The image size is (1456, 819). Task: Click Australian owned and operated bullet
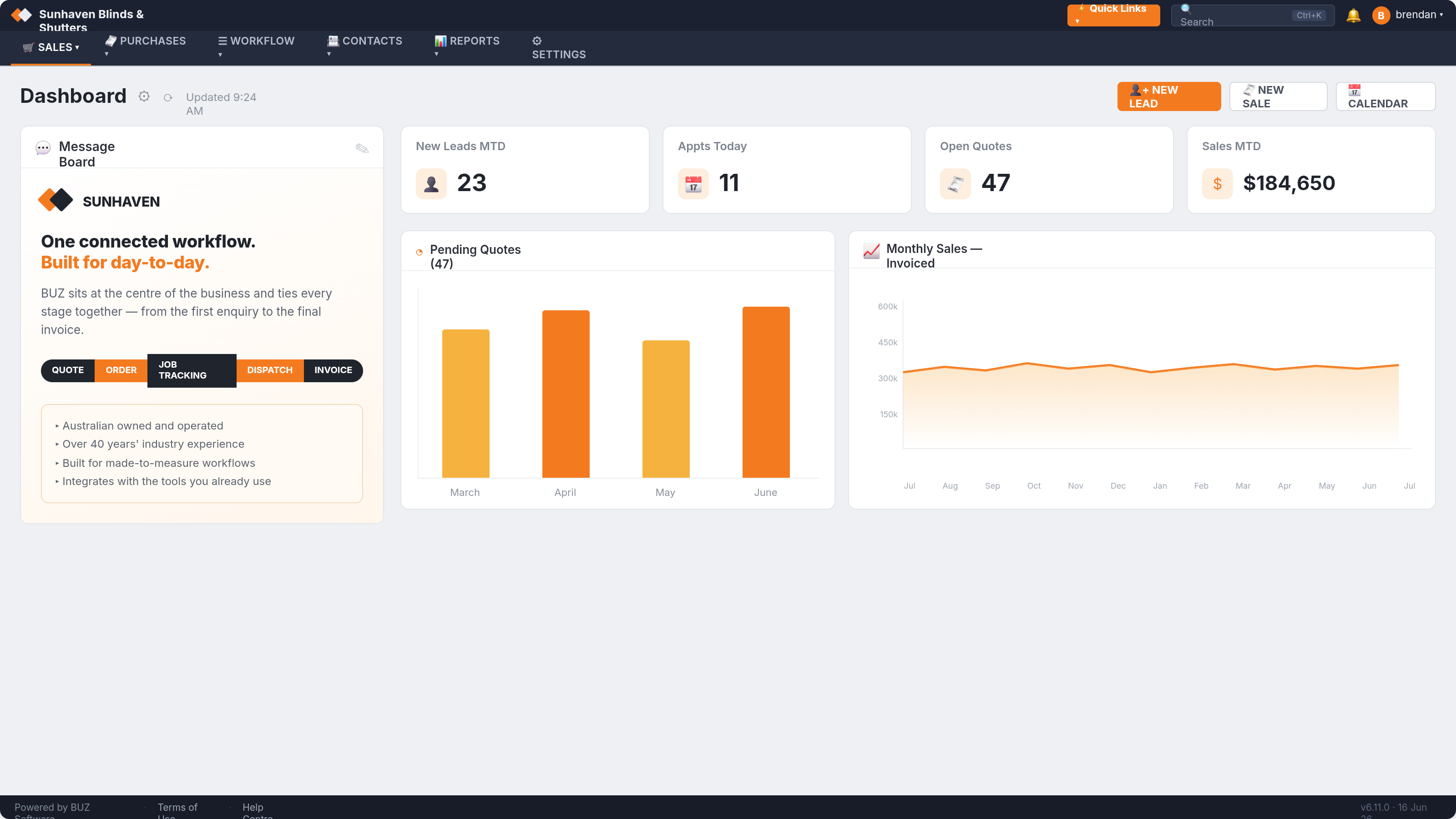[142, 425]
